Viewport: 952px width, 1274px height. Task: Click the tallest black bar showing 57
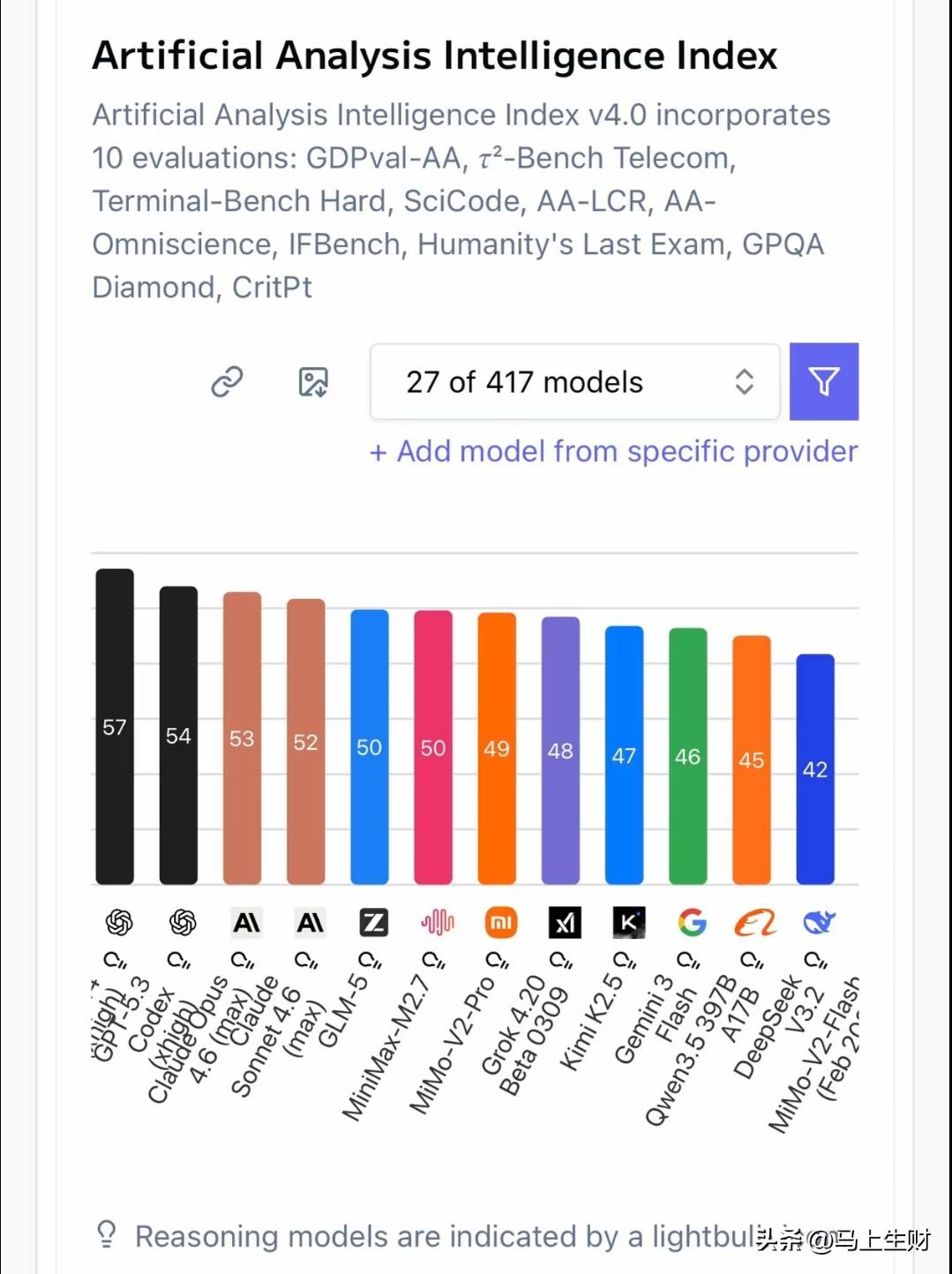[115, 727]
